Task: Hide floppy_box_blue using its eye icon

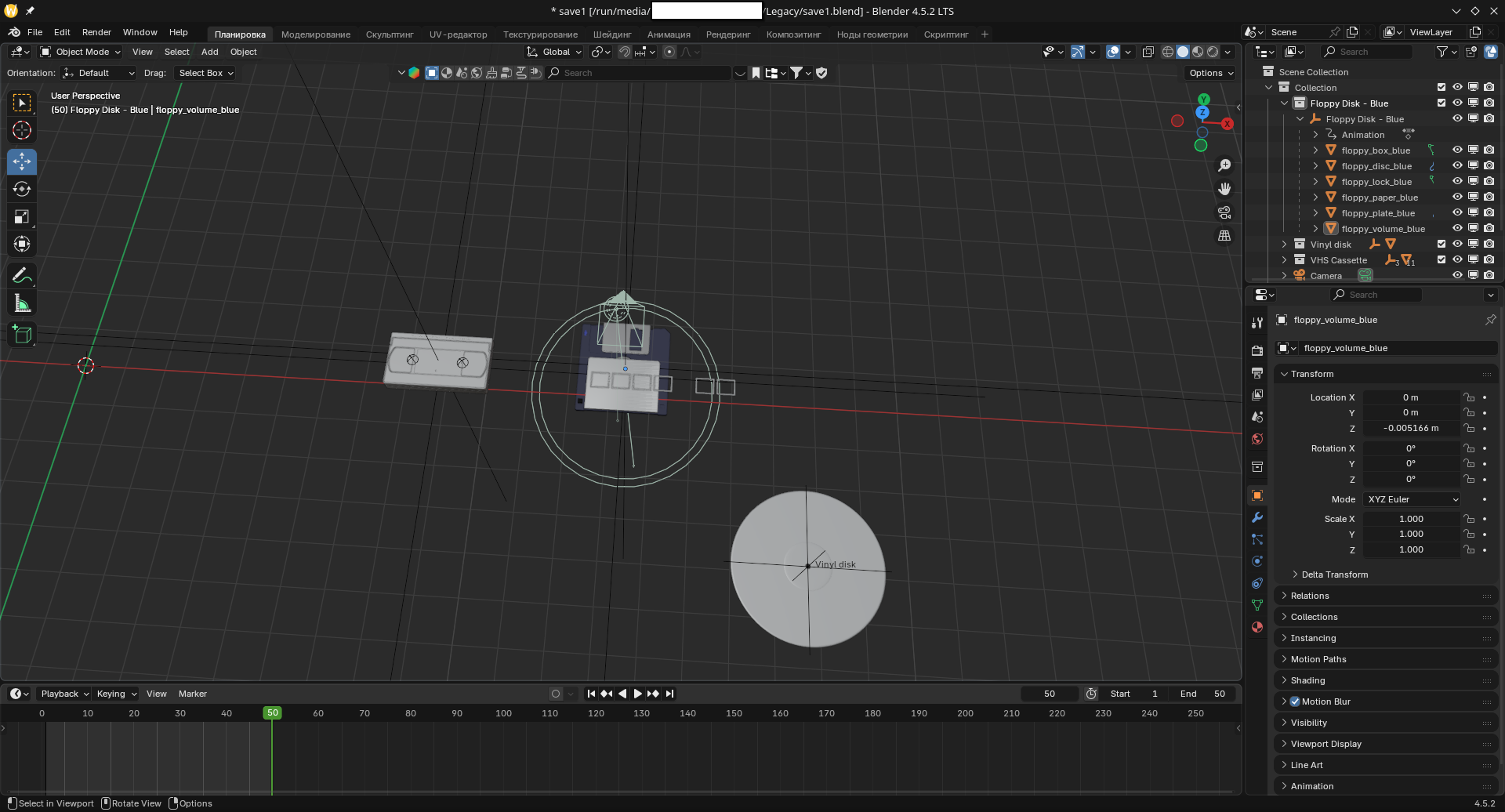Action: pos(1457,150)
